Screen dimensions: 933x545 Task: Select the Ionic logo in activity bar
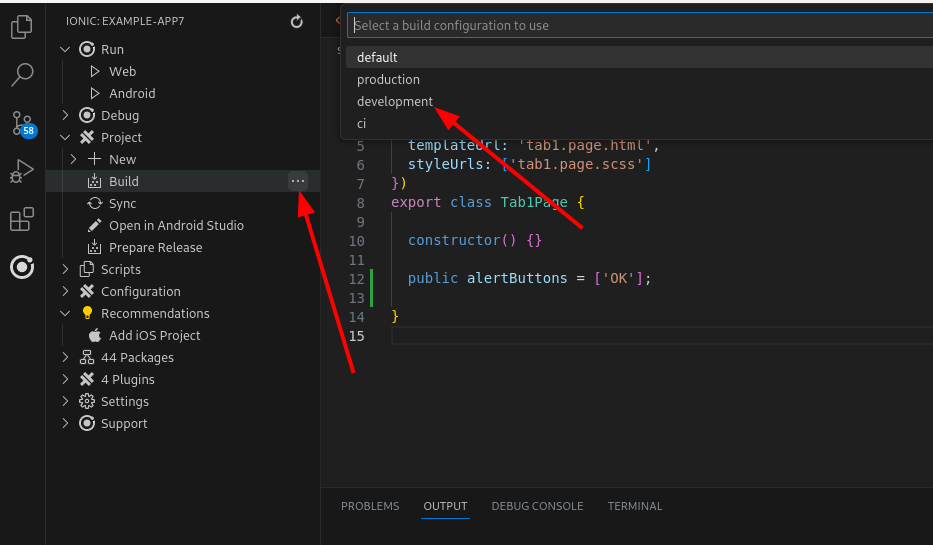pyautogui.click(x=21, y=267)
